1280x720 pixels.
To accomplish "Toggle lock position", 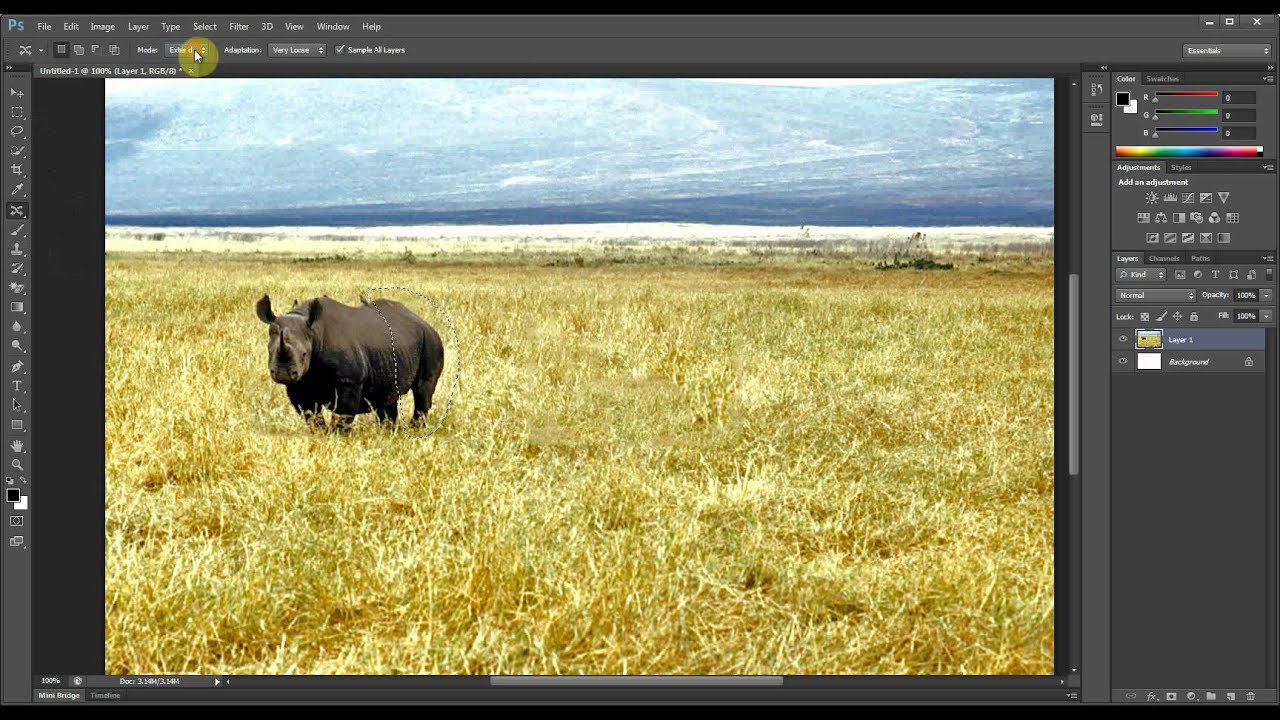I will [1177, 317].
